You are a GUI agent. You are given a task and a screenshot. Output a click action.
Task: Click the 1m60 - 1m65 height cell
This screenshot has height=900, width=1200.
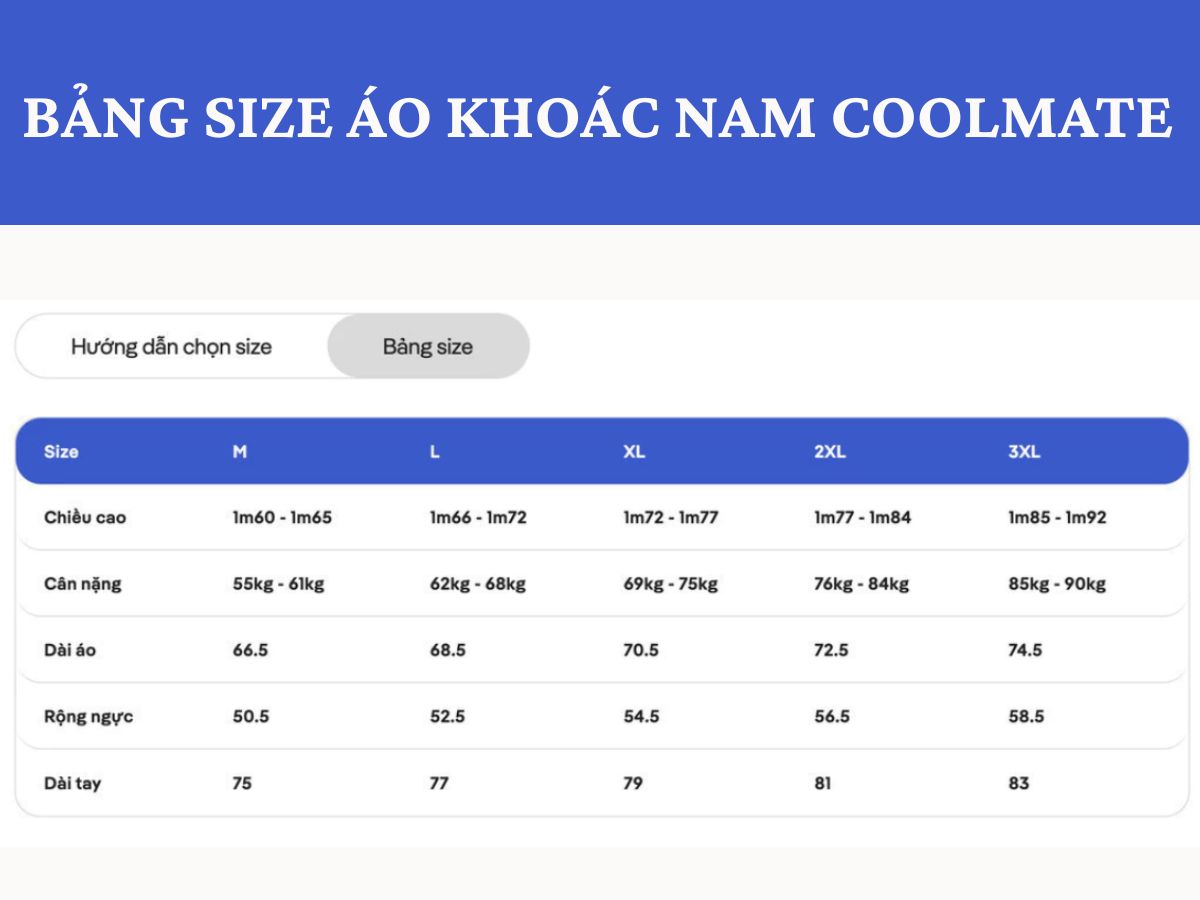[x=281, y=517]
